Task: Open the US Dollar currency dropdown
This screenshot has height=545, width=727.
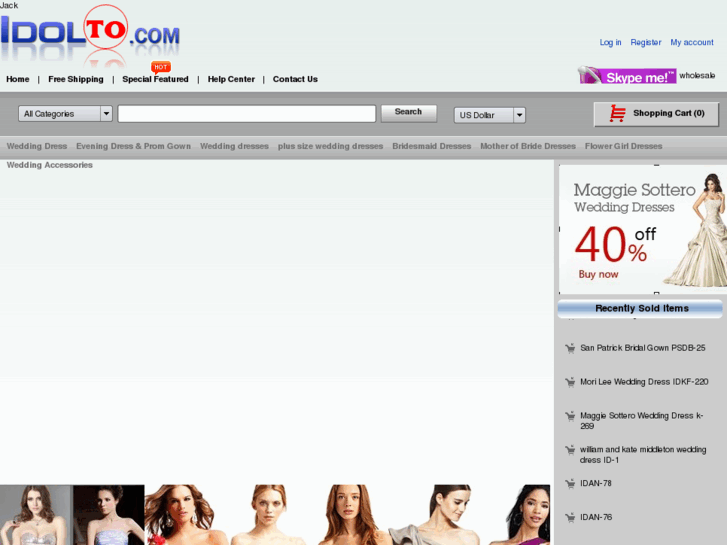Action: (490, 115)
